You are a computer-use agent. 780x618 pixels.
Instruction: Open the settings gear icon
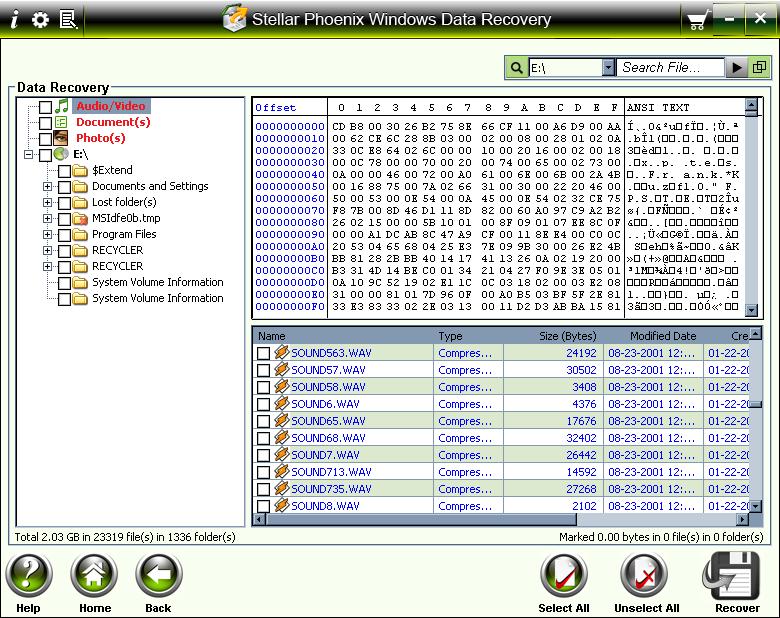click(x=40, y=19)
